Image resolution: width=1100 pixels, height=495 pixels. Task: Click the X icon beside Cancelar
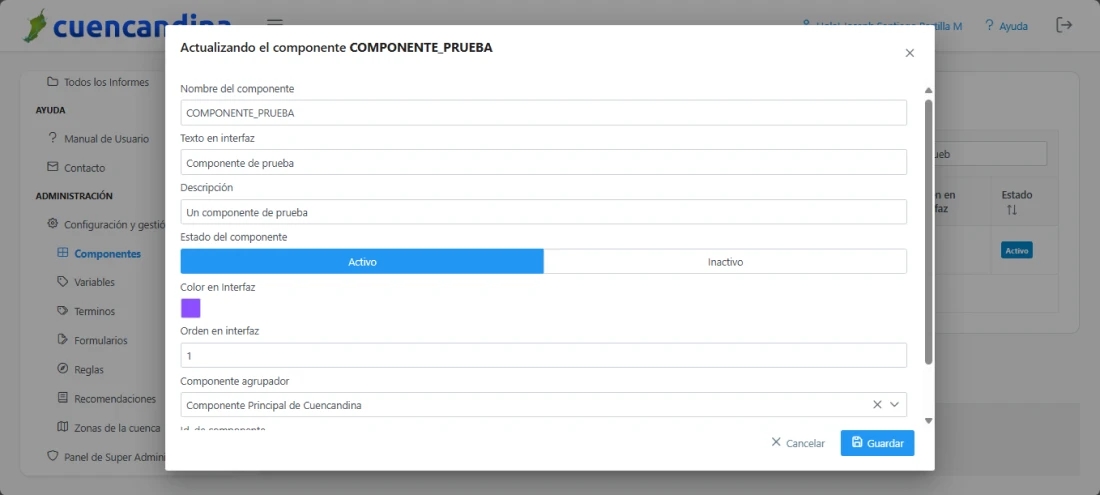[776, 442]
